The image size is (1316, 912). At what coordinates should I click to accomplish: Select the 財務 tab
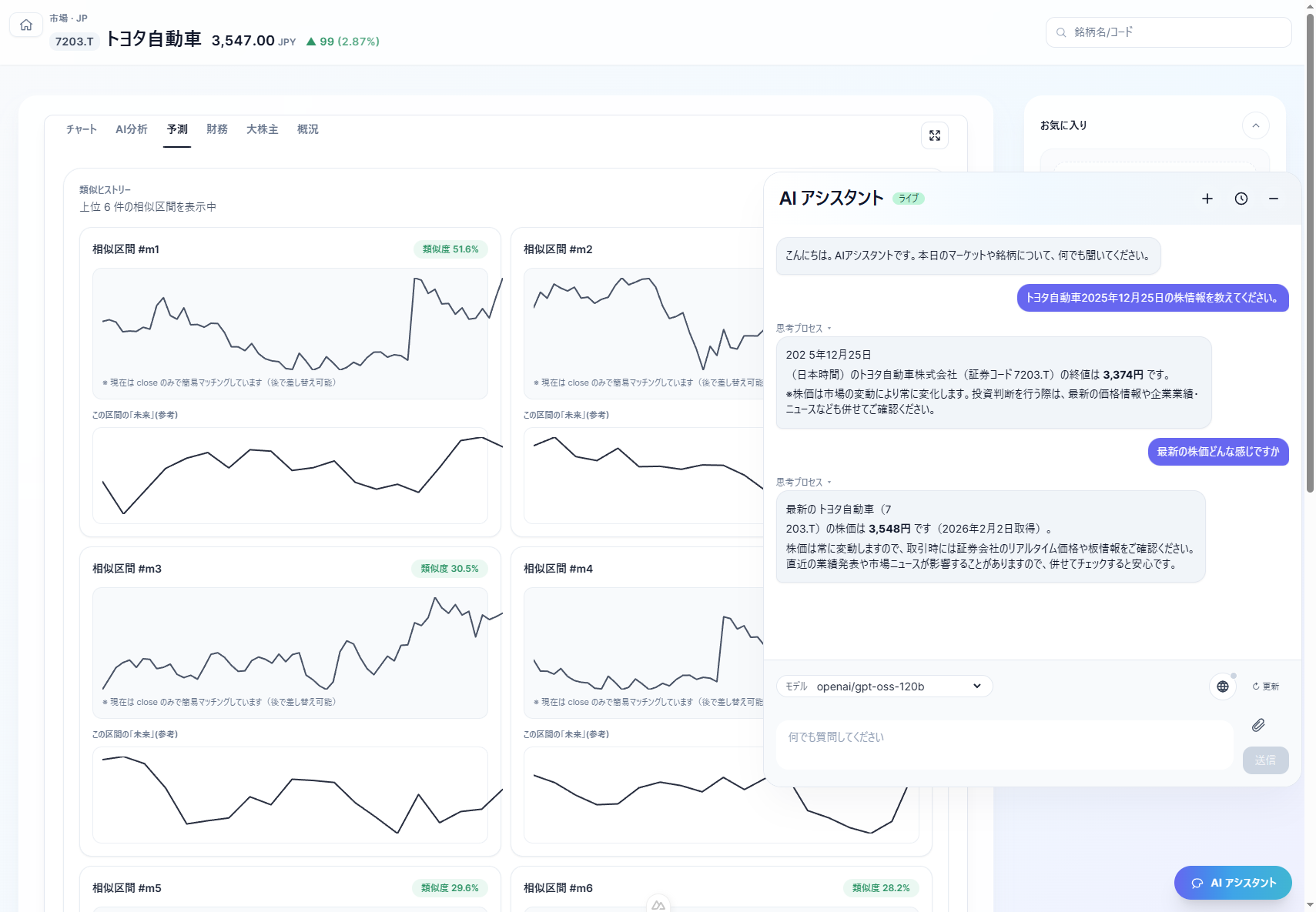click(x=217, y=129)
